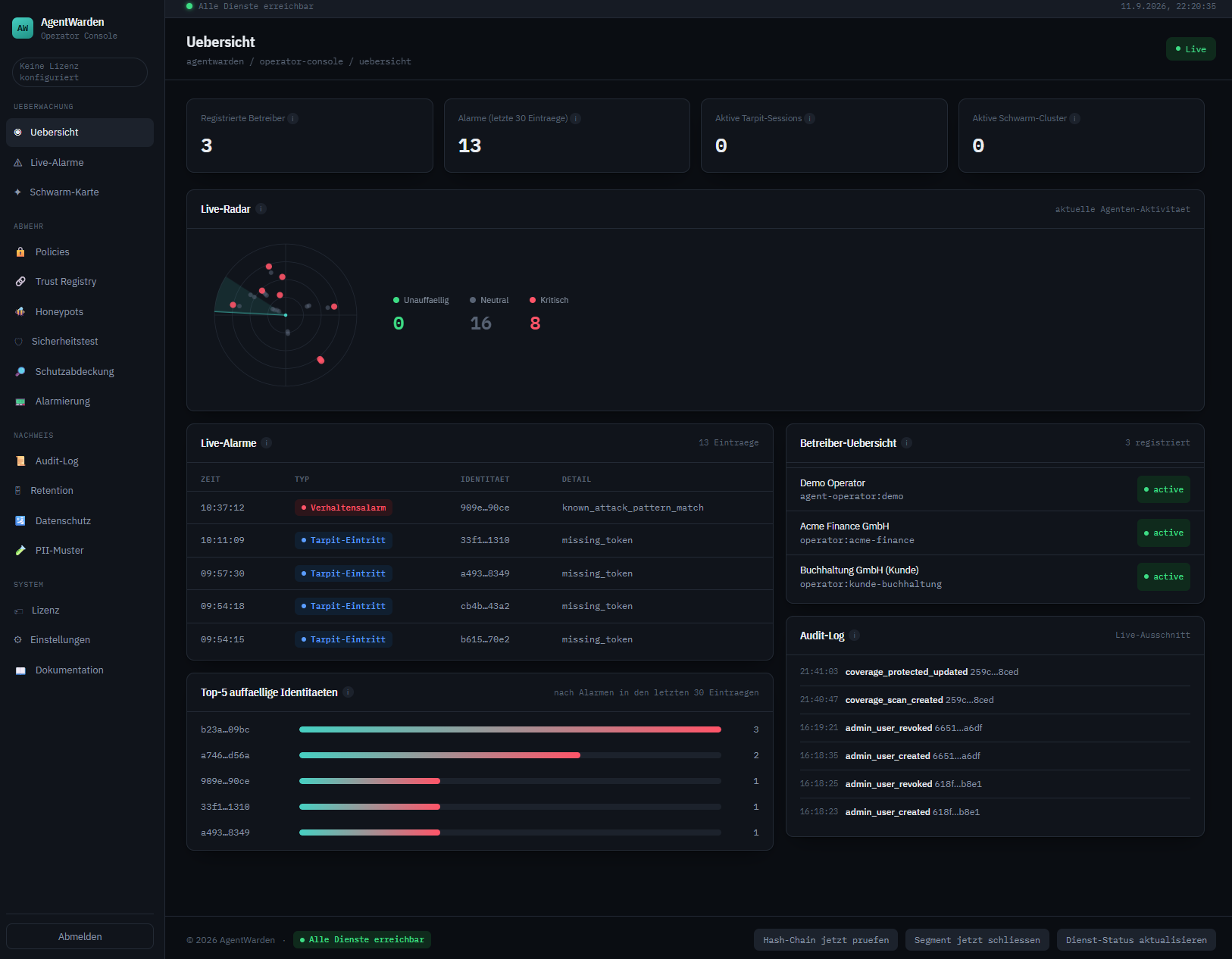Click the b23a…09bc progress bar

tap(510, 729)
